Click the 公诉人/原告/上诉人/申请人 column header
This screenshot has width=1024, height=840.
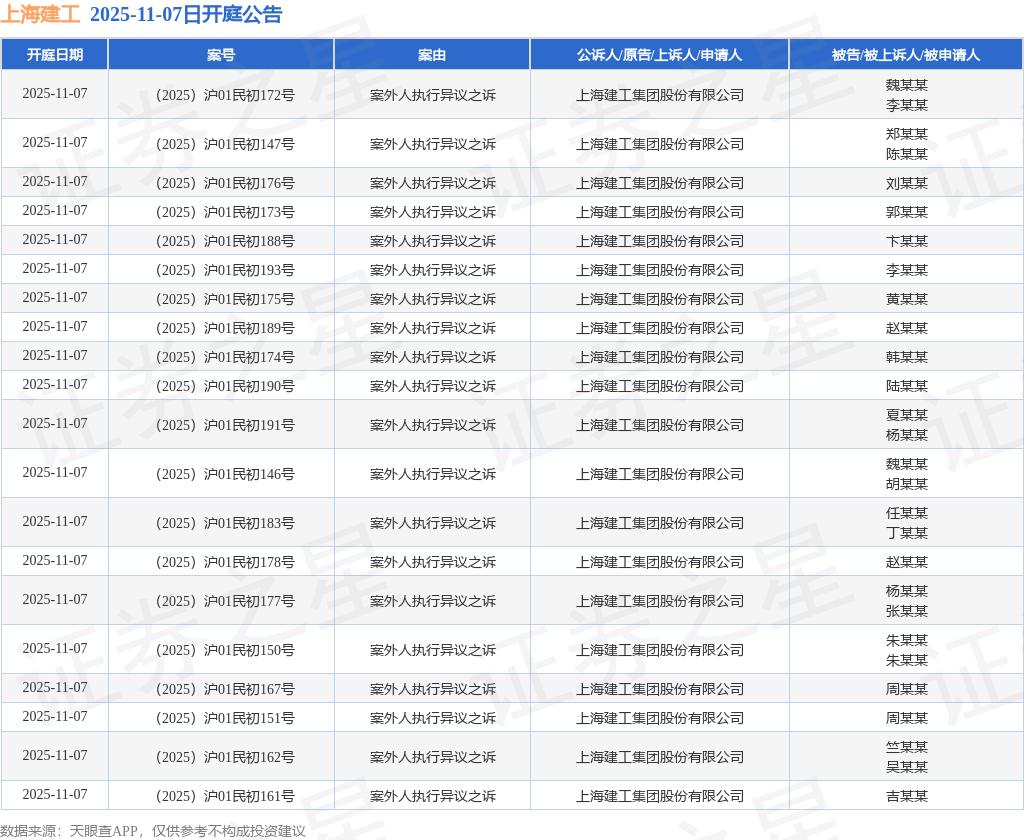tap(660, 55)
